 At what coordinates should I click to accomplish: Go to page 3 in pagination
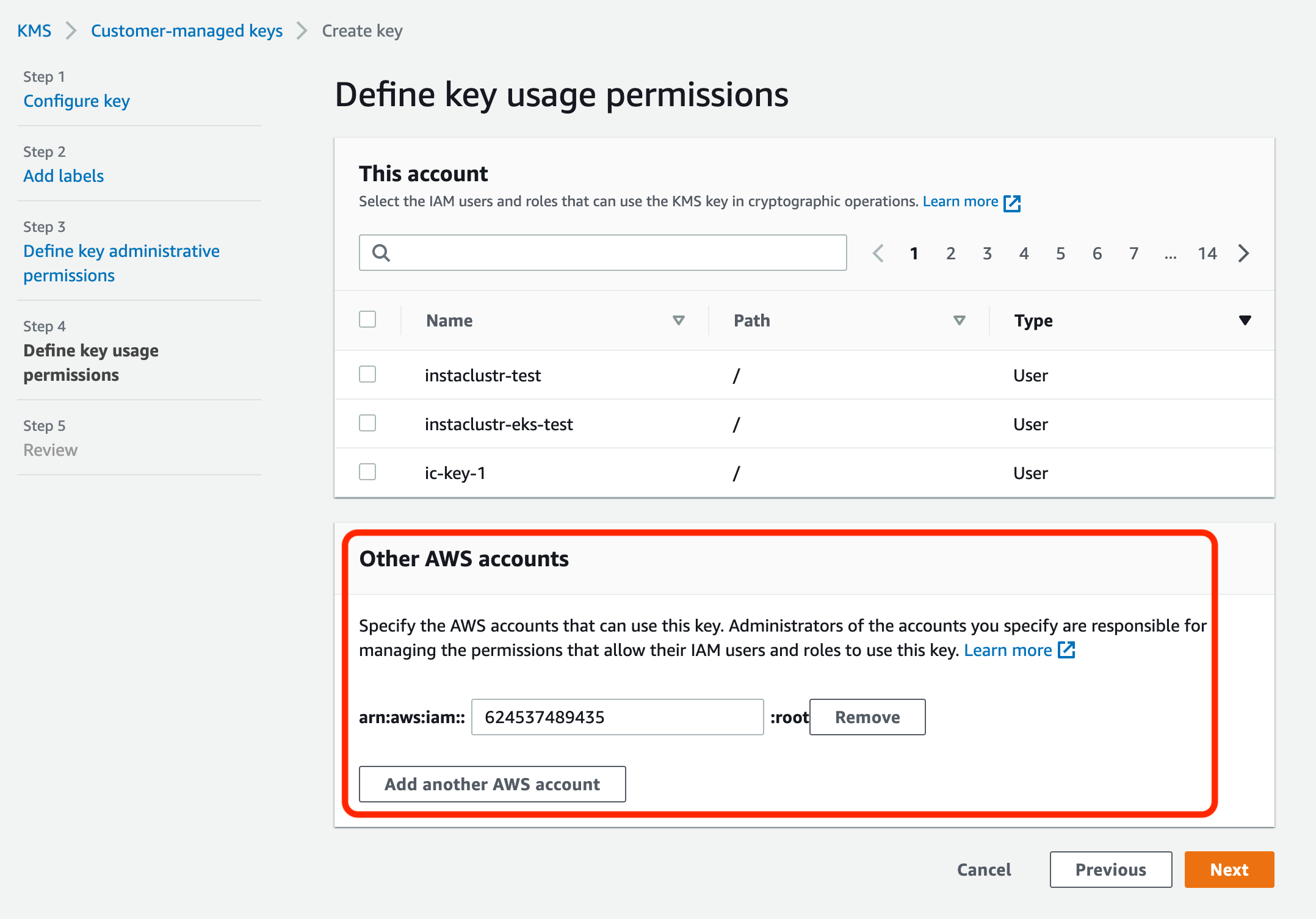click(987, 253)
